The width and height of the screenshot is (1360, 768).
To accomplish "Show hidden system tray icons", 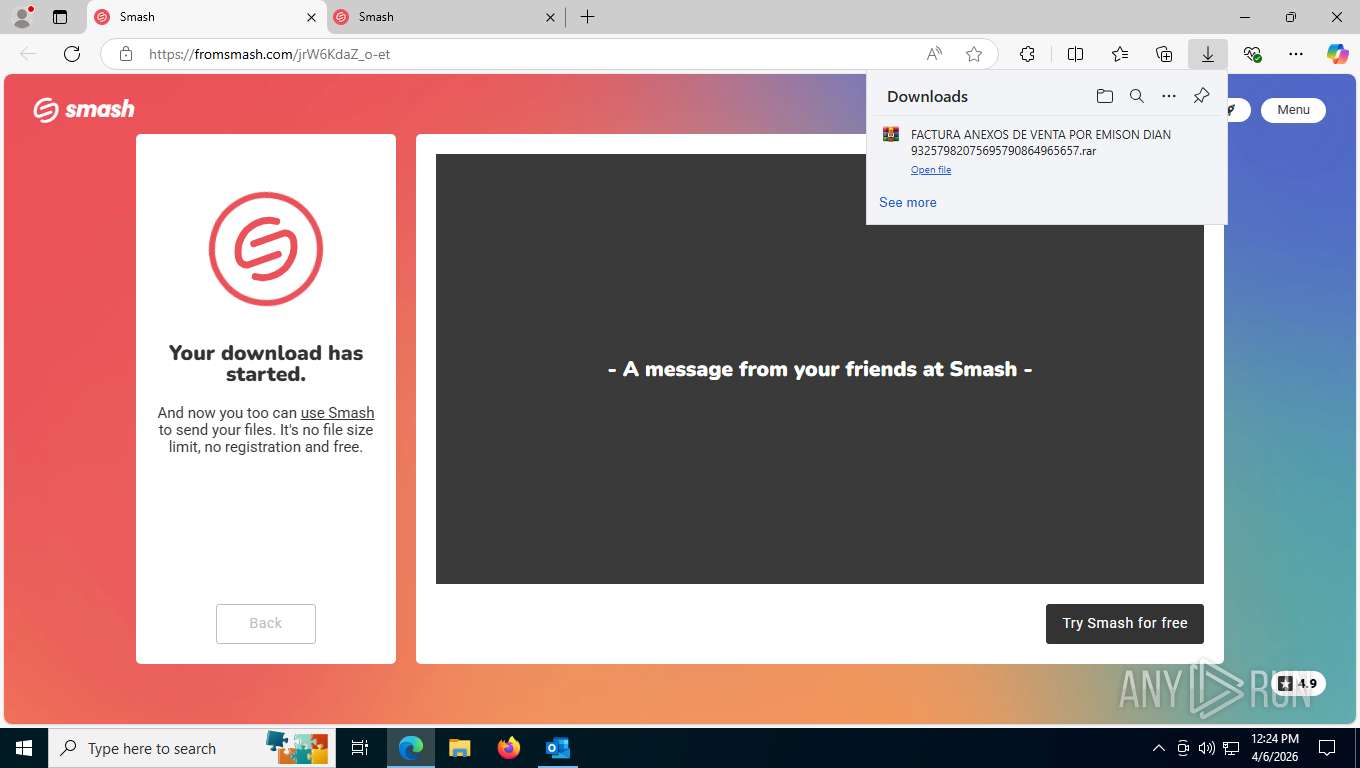I will (x=1159, y=748).
